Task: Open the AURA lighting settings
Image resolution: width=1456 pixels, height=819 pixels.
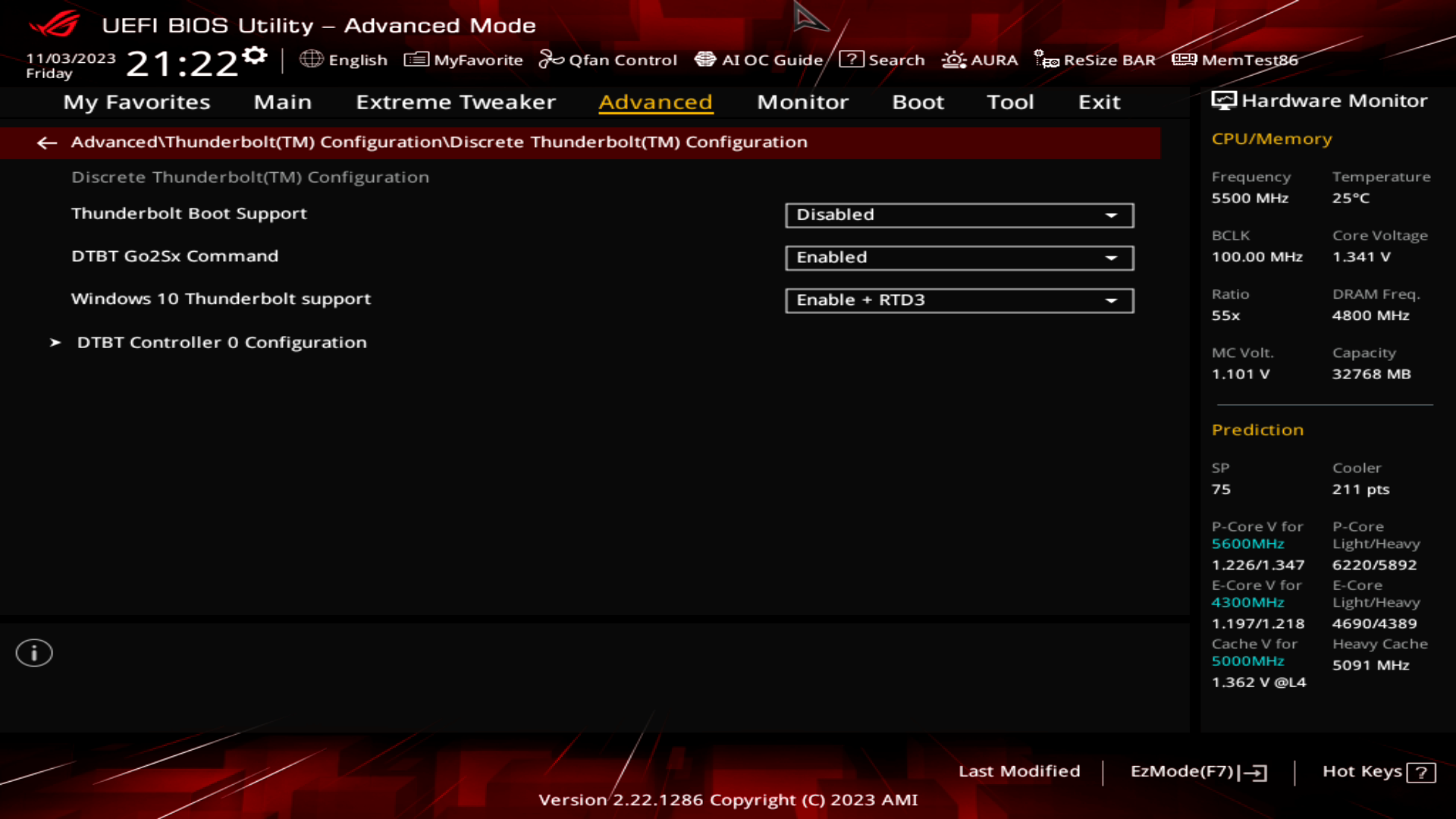Action: click(981, 60)
